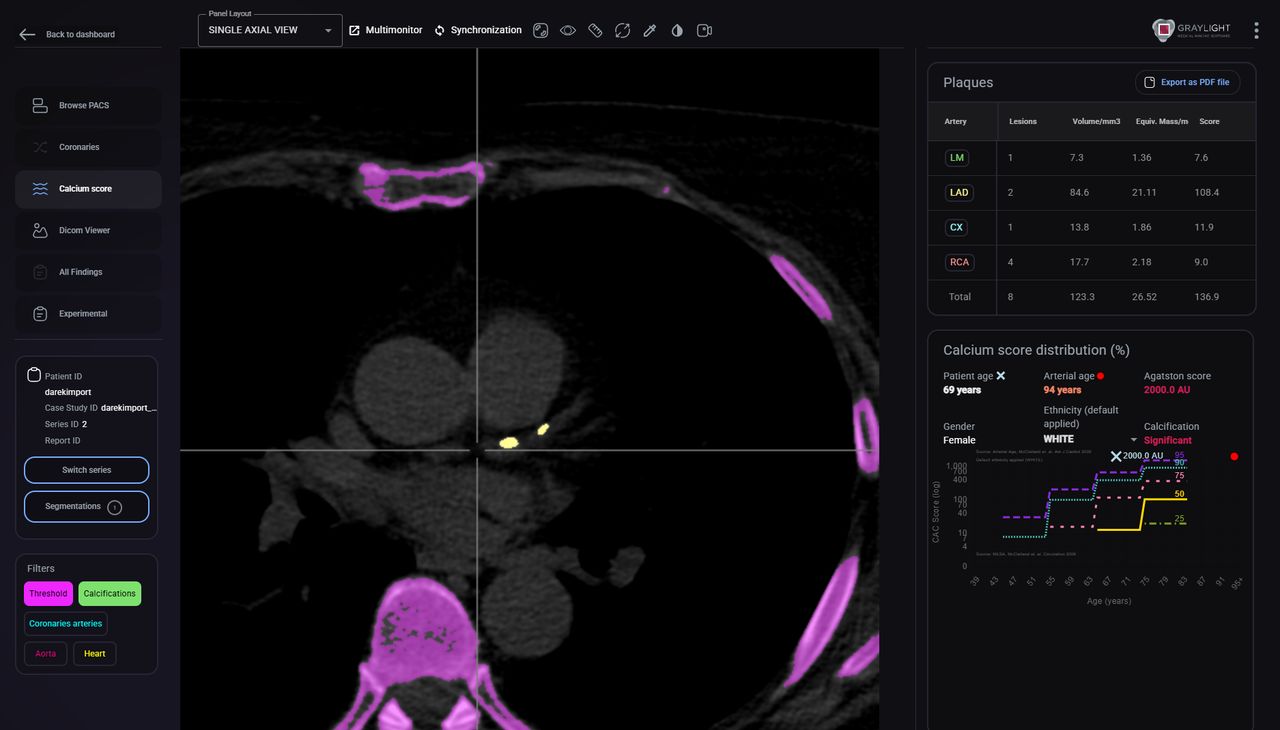Go back to dashboard
Screen dimensions: 1280x730
tap(67, 34)
